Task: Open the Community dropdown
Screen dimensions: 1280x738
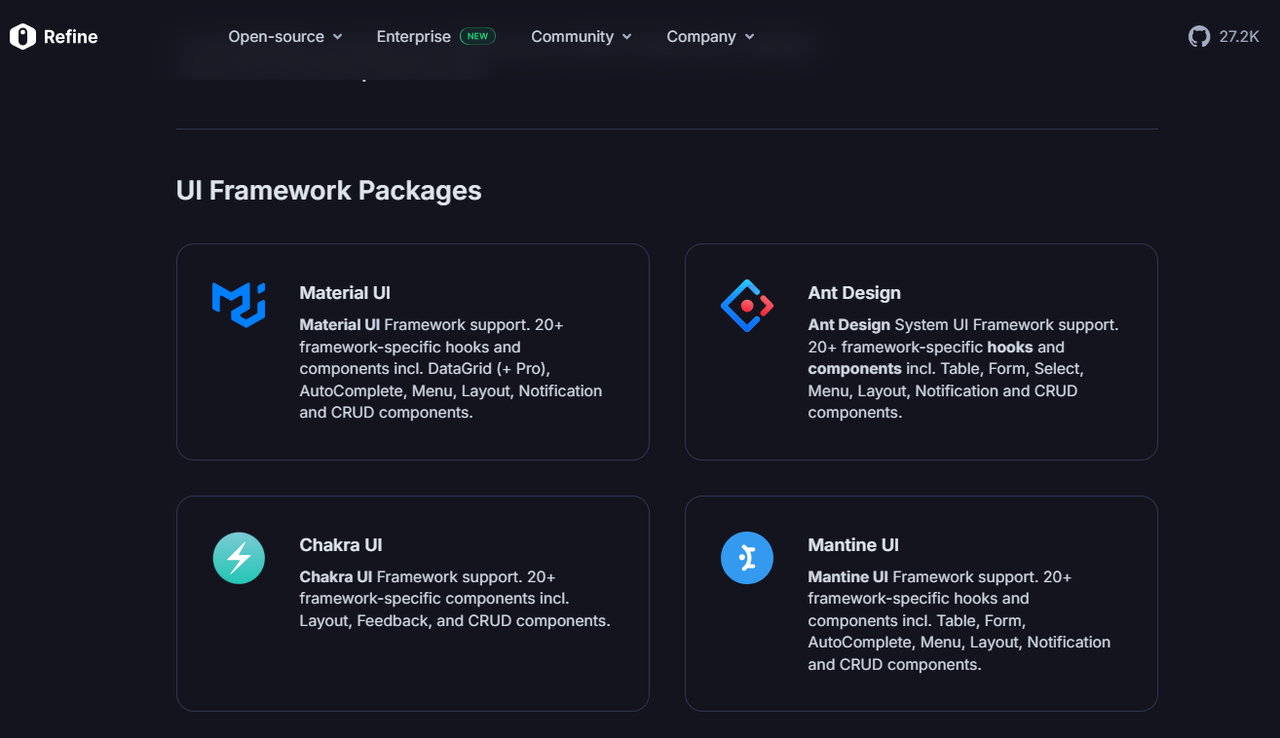Action: point(581,36)
